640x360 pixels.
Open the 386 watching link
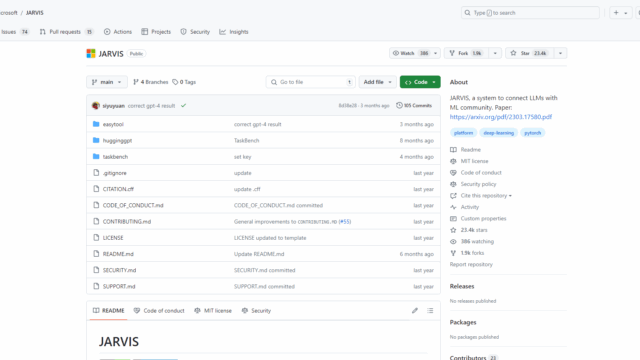pos(472,241)
